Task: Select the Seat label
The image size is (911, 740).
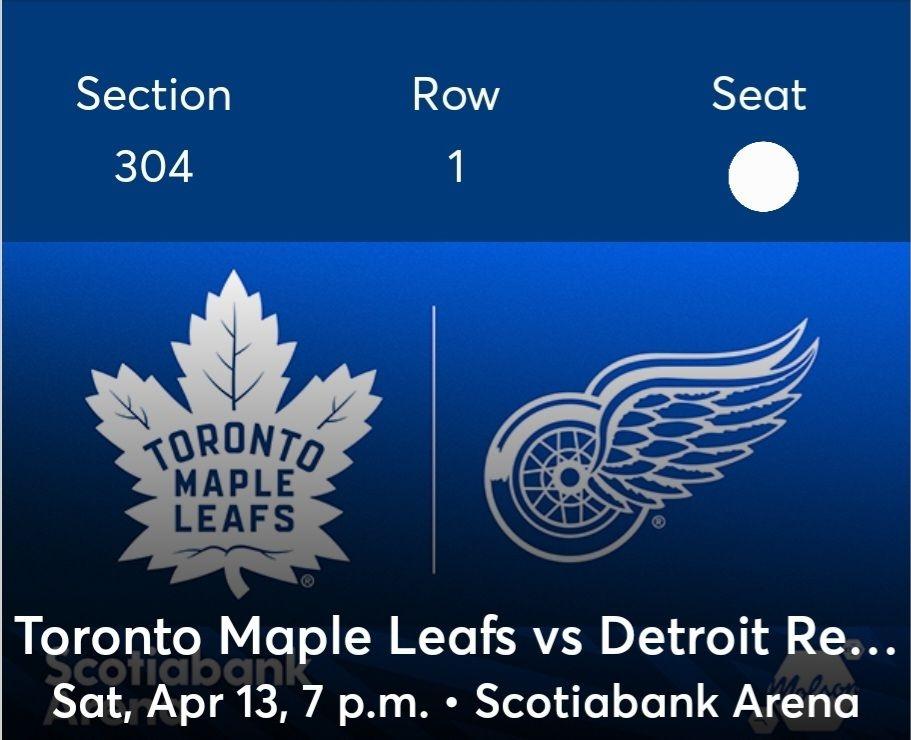Action: click(x=758, y=95)
